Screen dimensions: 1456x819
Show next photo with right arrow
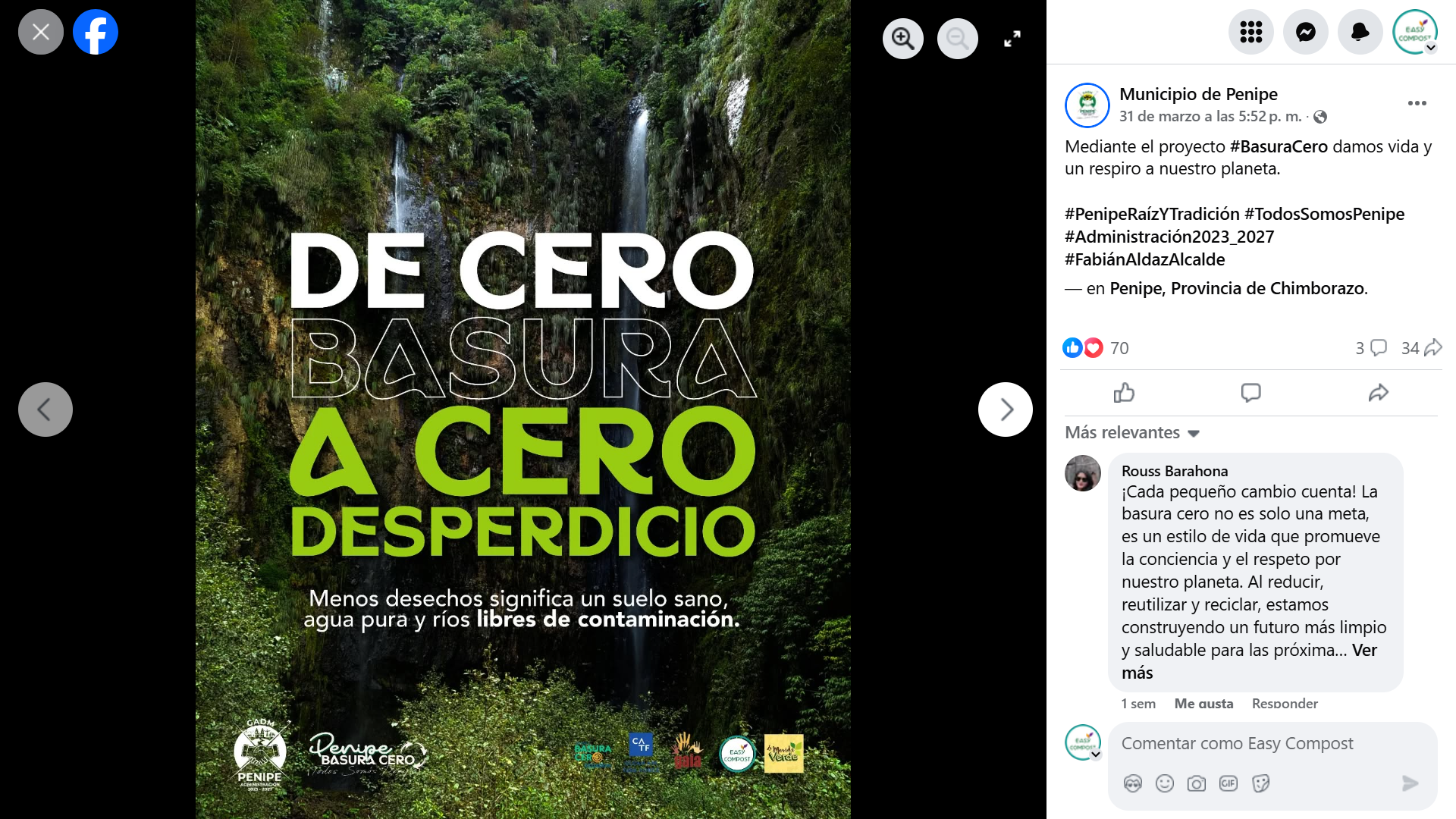coord(1005,409)
